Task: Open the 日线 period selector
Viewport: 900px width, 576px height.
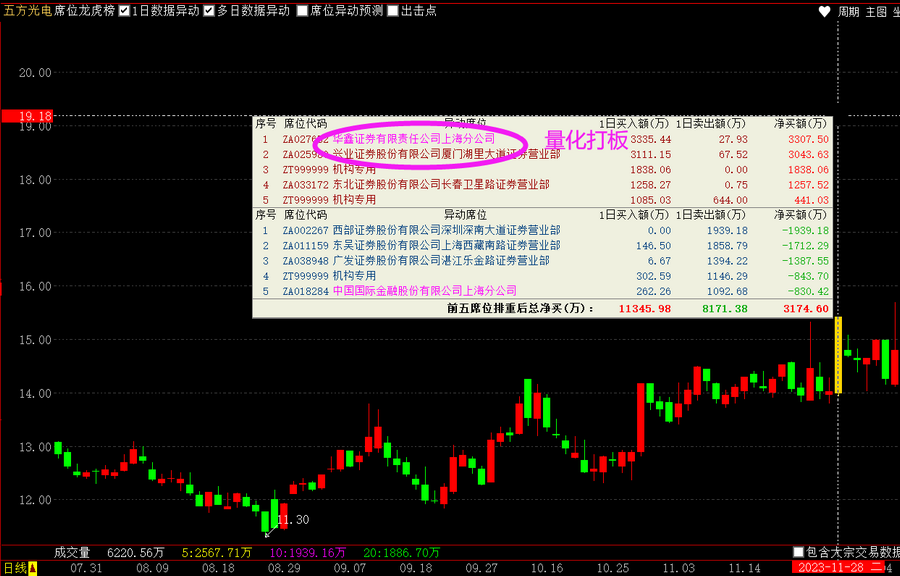Action: (x=14, y=569)
